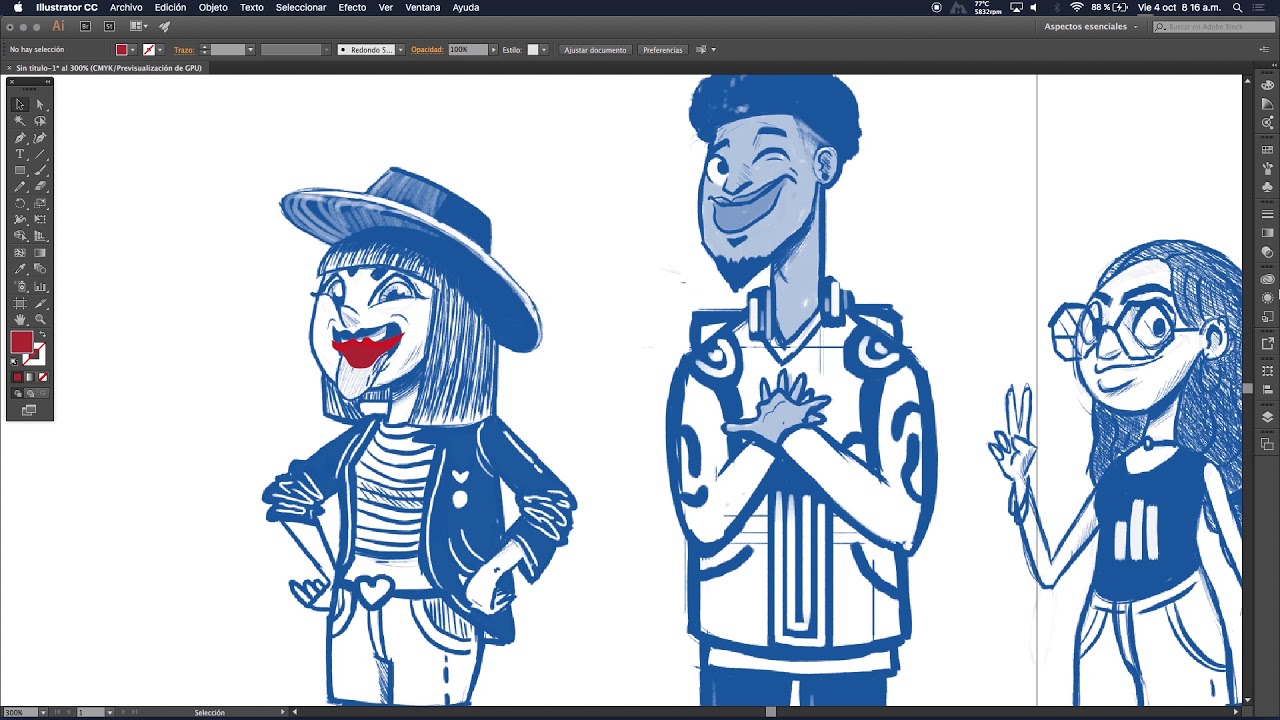Screen dimensions: 1280x720
Task: Select the Line Segment tool
Action: click(x=40, y=153)
